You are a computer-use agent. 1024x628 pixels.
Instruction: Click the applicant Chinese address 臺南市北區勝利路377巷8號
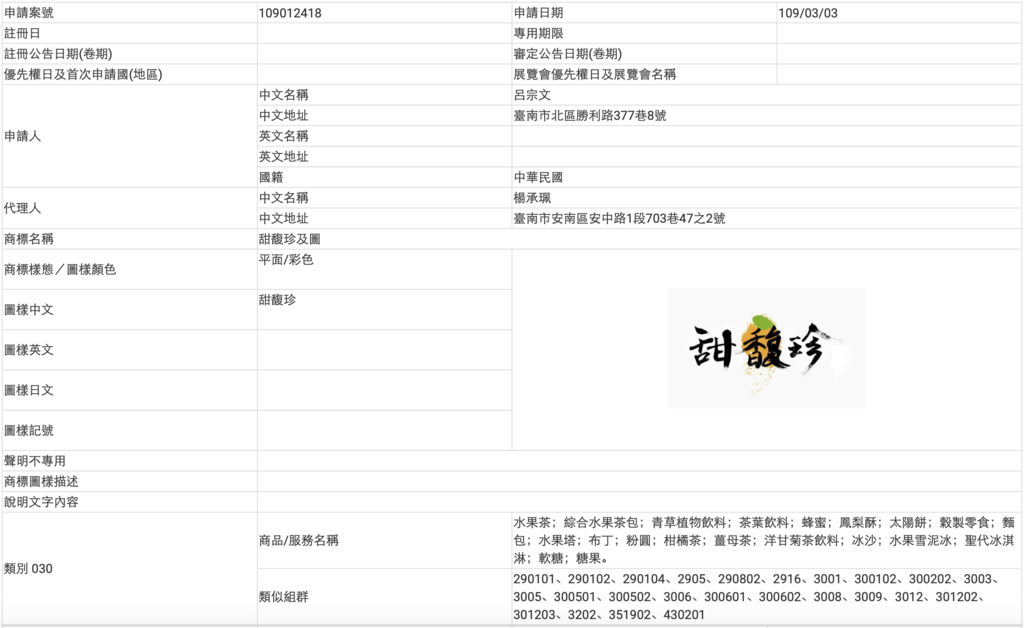(590, 115)
